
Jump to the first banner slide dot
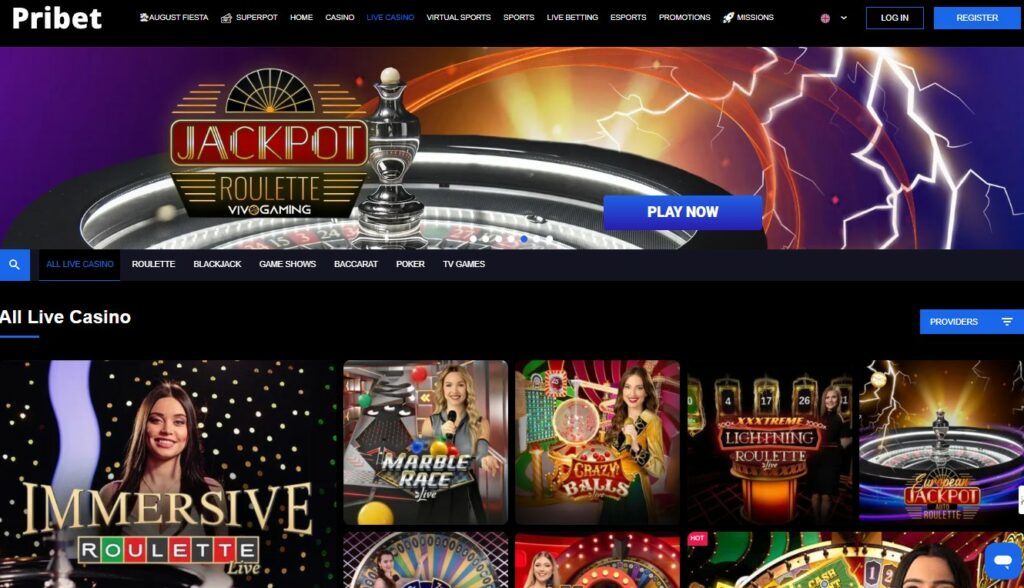pyautogui.click(x=473, y=239)
